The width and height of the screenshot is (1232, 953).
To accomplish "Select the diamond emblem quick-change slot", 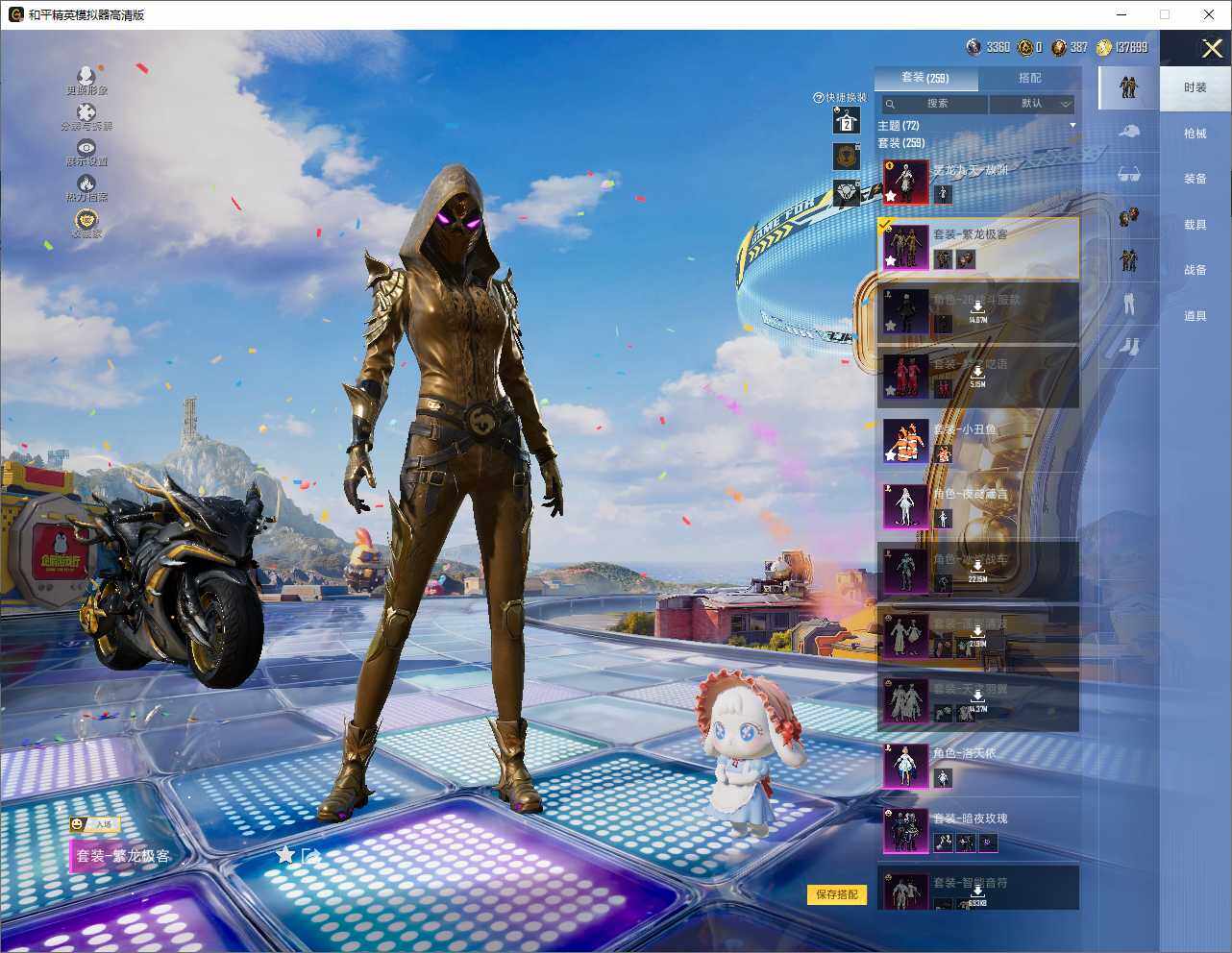I will point(847,193).
